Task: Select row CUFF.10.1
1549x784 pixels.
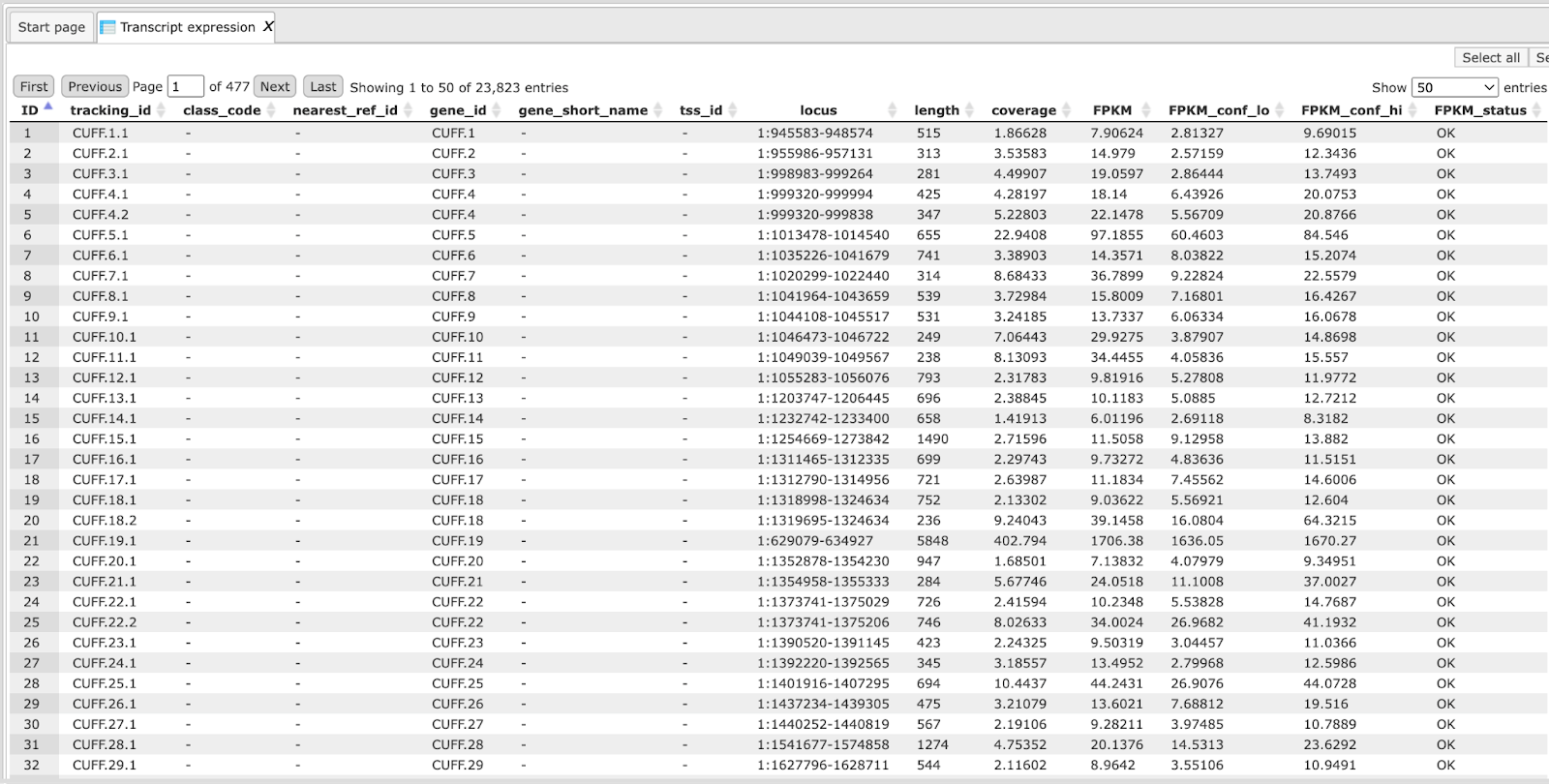Action: pyautogui.click(x=778, y=337)
